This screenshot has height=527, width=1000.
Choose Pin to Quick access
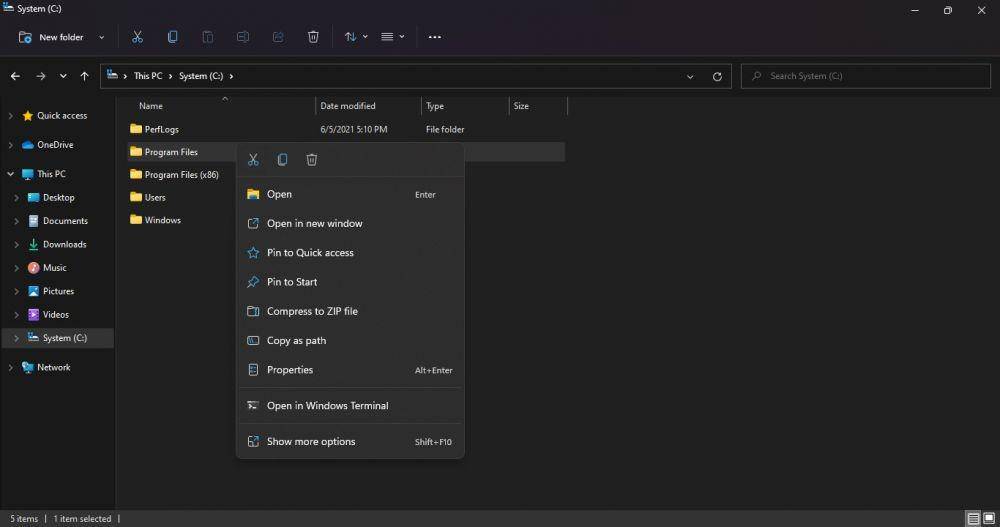click(x=350, y=253)
